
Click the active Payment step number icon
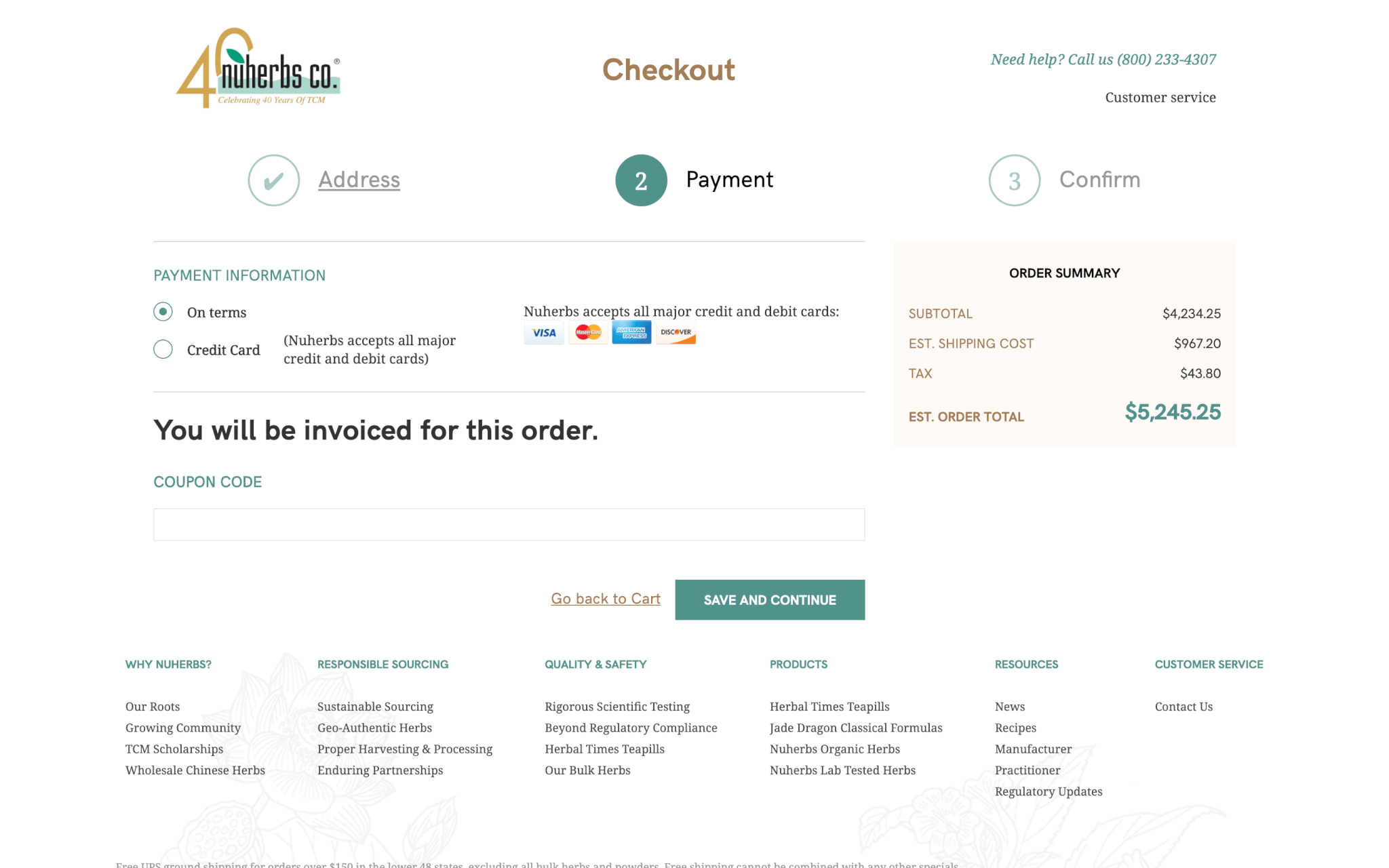[640, 180]
